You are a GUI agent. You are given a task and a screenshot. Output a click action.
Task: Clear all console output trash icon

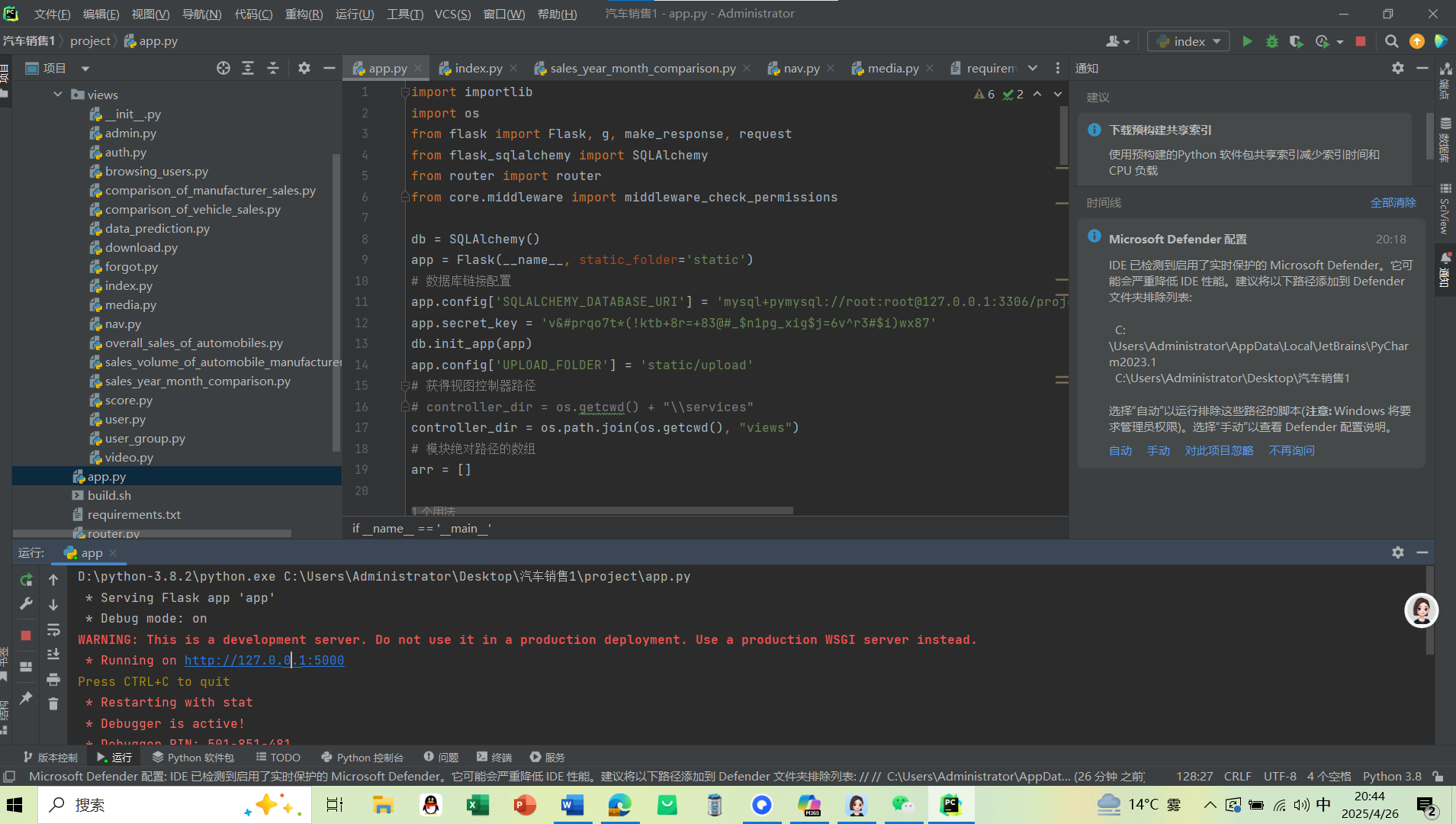pos(53,703)
